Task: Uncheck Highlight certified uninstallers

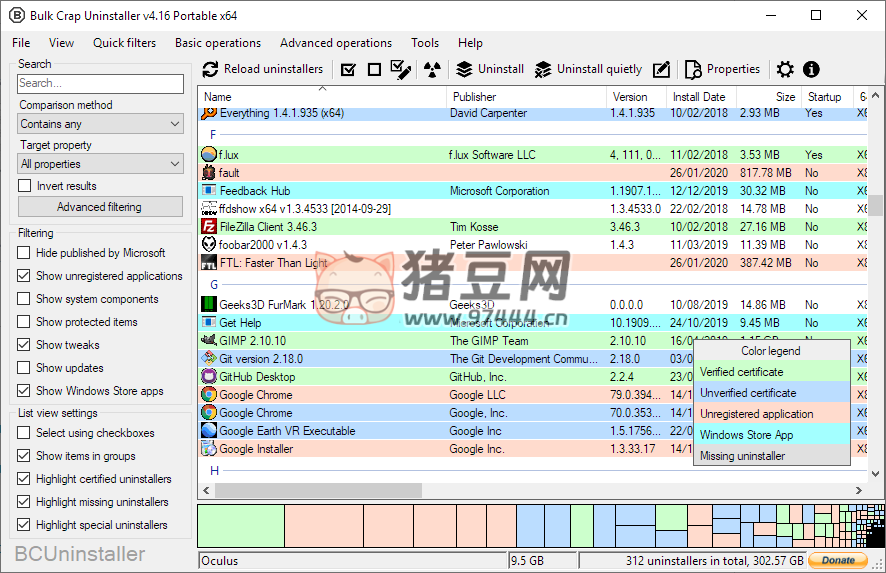Action: point(25,479)
